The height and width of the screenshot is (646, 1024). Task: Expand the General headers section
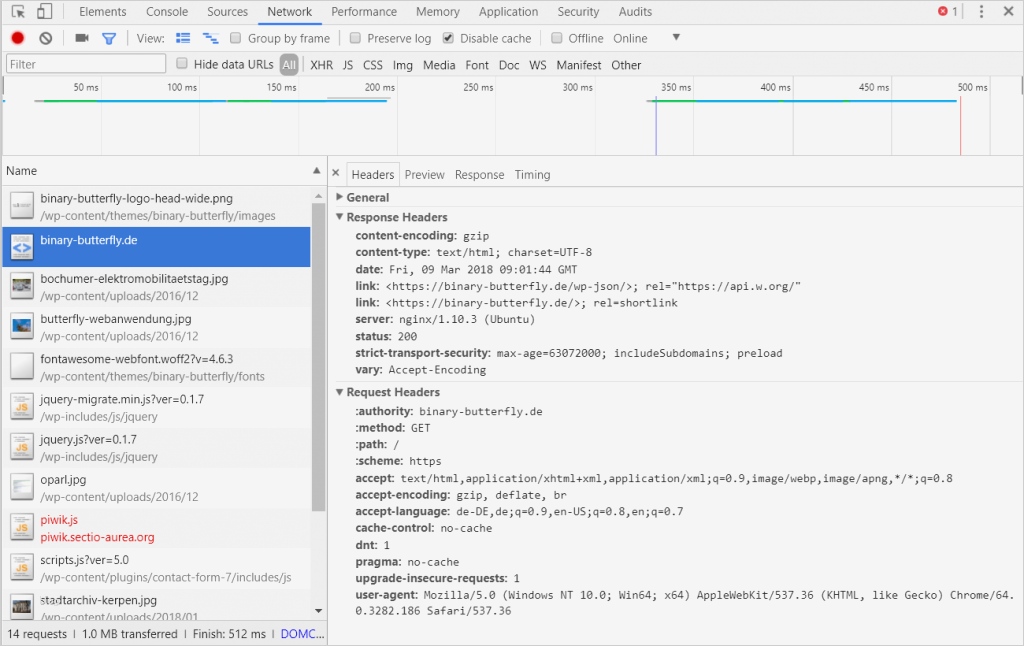pyautogui.click(x=340, y=197)
